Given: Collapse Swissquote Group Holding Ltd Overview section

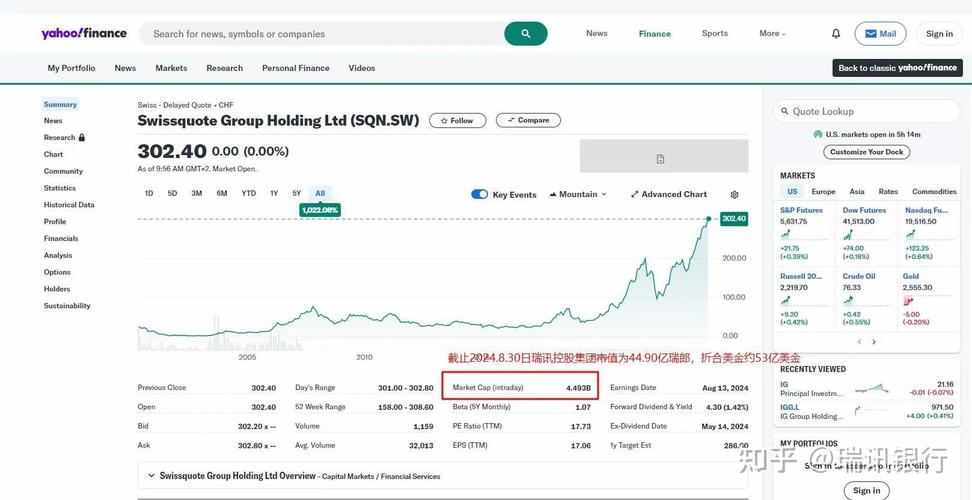Looking at the screenshot, I should tap(151, 476).
